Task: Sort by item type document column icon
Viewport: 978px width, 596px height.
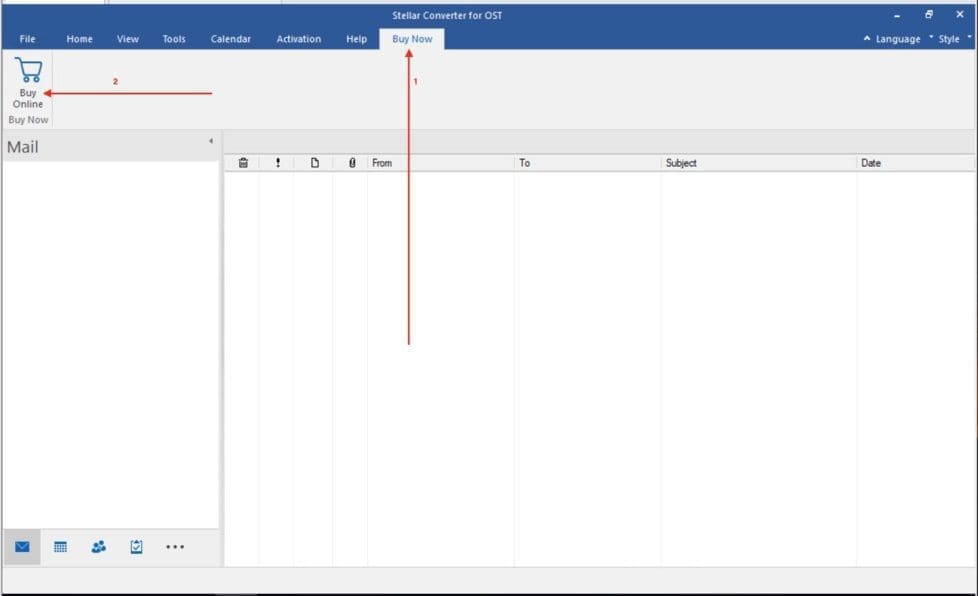Action: click(x=314, y=163)
